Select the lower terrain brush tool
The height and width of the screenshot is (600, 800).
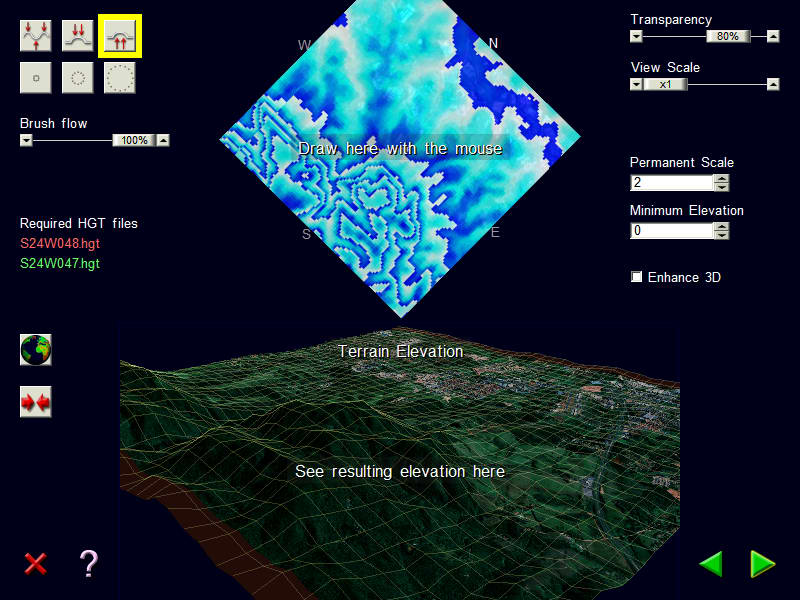[x=78, y=36]
